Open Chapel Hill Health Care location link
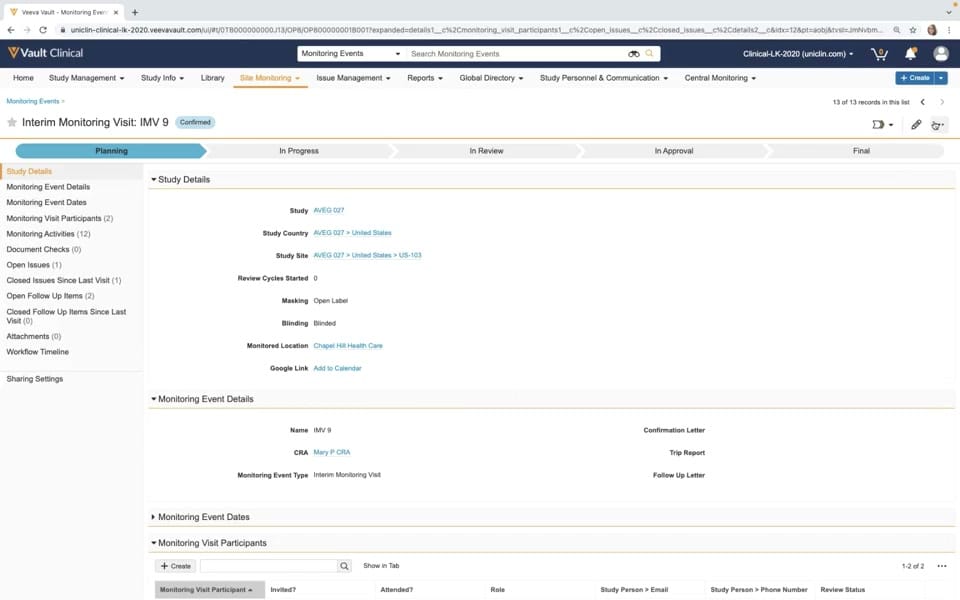The width and height of the screenshot is (960, 600). 348,346
